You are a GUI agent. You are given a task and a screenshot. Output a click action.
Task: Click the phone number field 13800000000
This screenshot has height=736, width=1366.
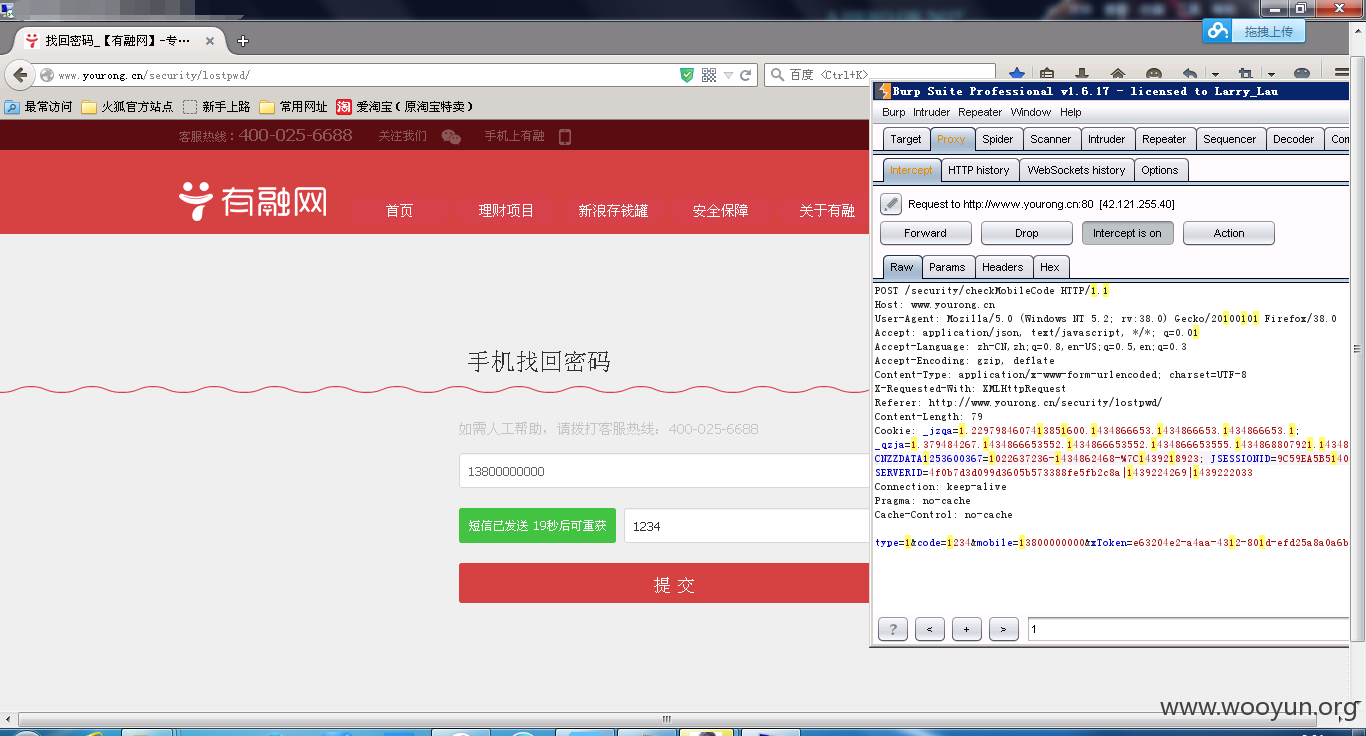(x=664, y=471)
